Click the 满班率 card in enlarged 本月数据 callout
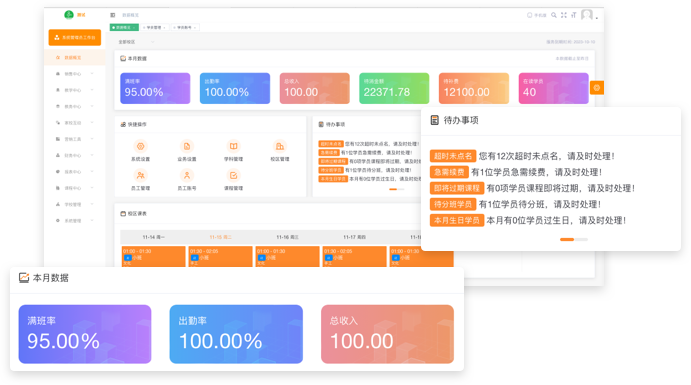The image size is (691, 385). (85, 334)
